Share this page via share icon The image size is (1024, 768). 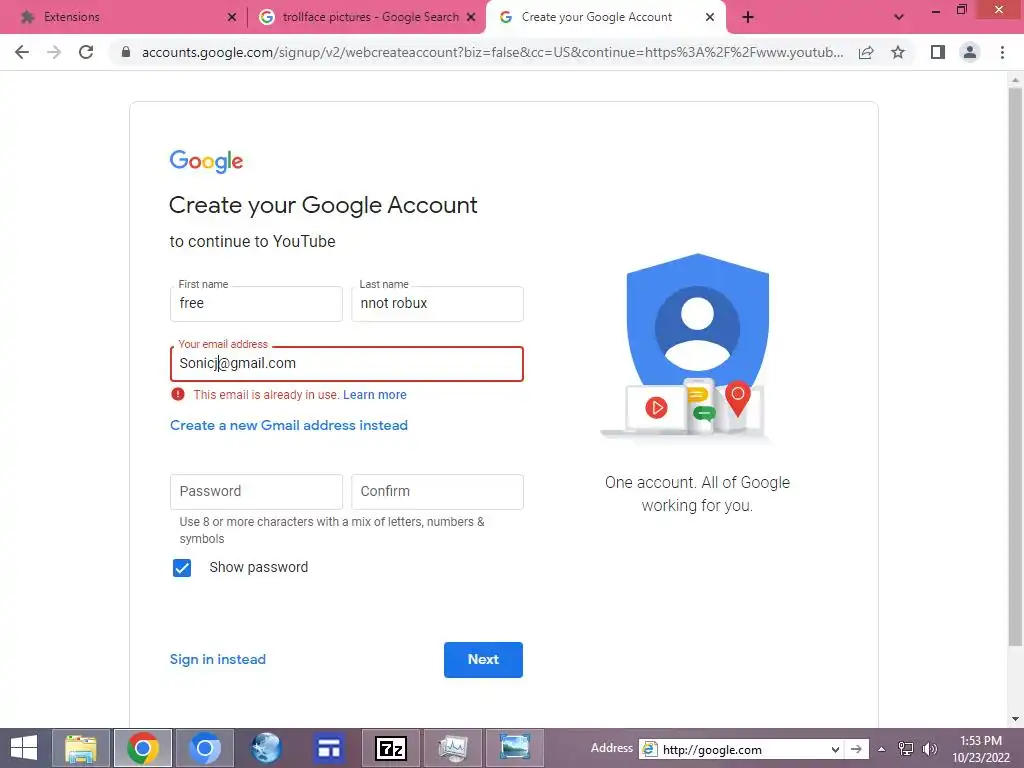[866, 52]
